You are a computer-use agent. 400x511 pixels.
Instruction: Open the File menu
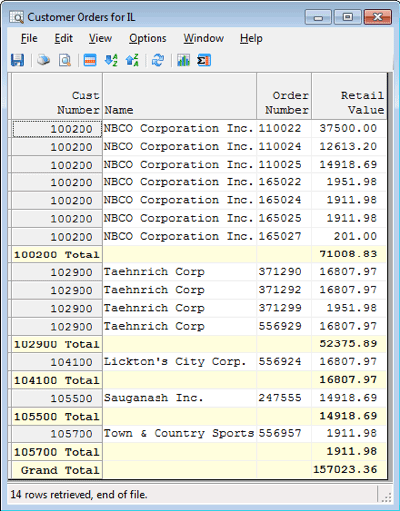(29, 38)
